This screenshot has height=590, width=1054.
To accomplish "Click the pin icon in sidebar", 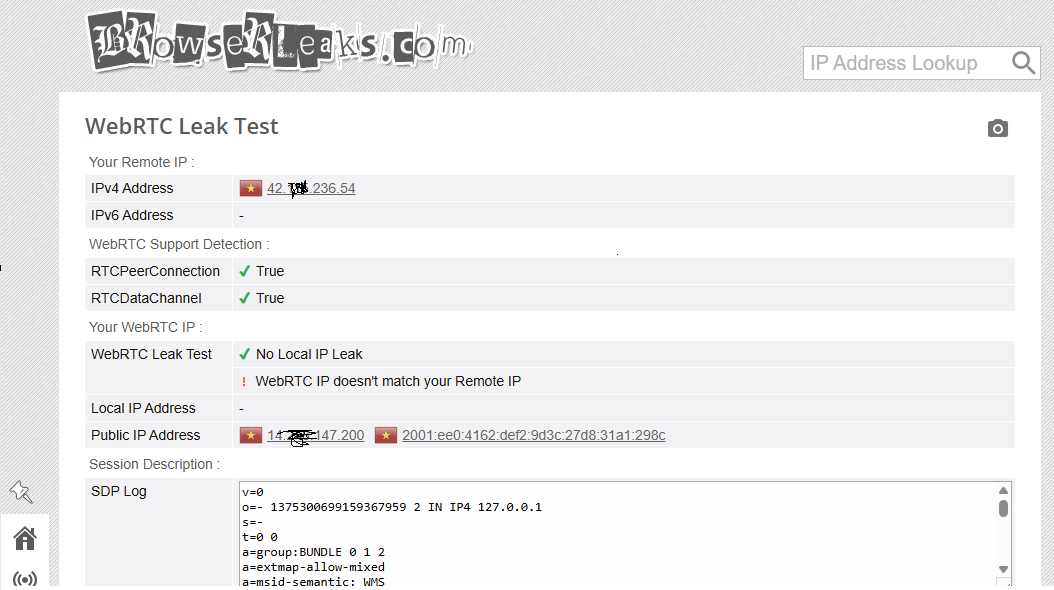I will click(20, 491).
